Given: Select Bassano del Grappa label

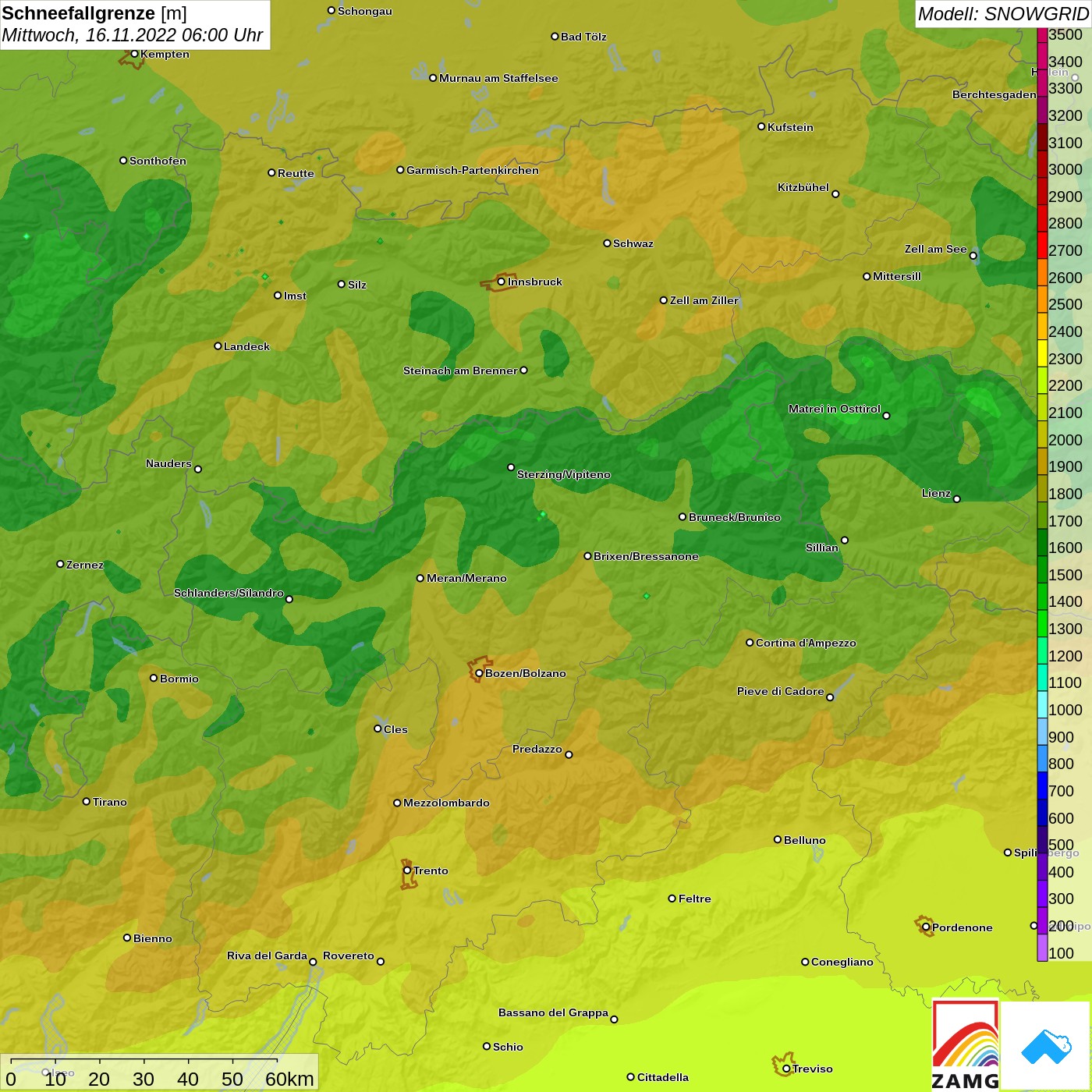Looking at the screenshot, I should (554, 1012).
